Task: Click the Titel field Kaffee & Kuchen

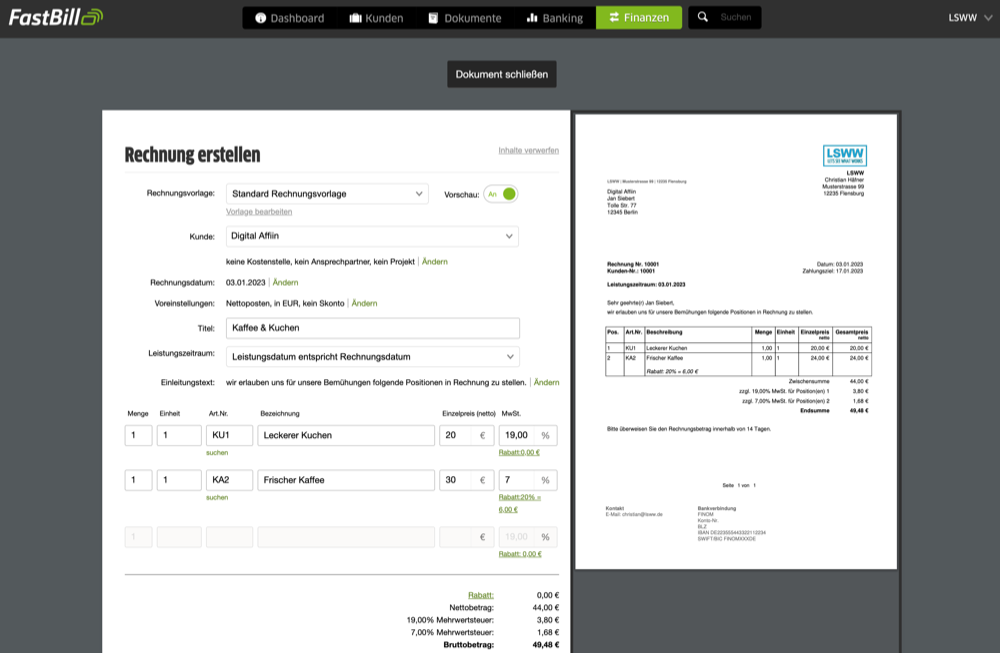Action: 372,328
